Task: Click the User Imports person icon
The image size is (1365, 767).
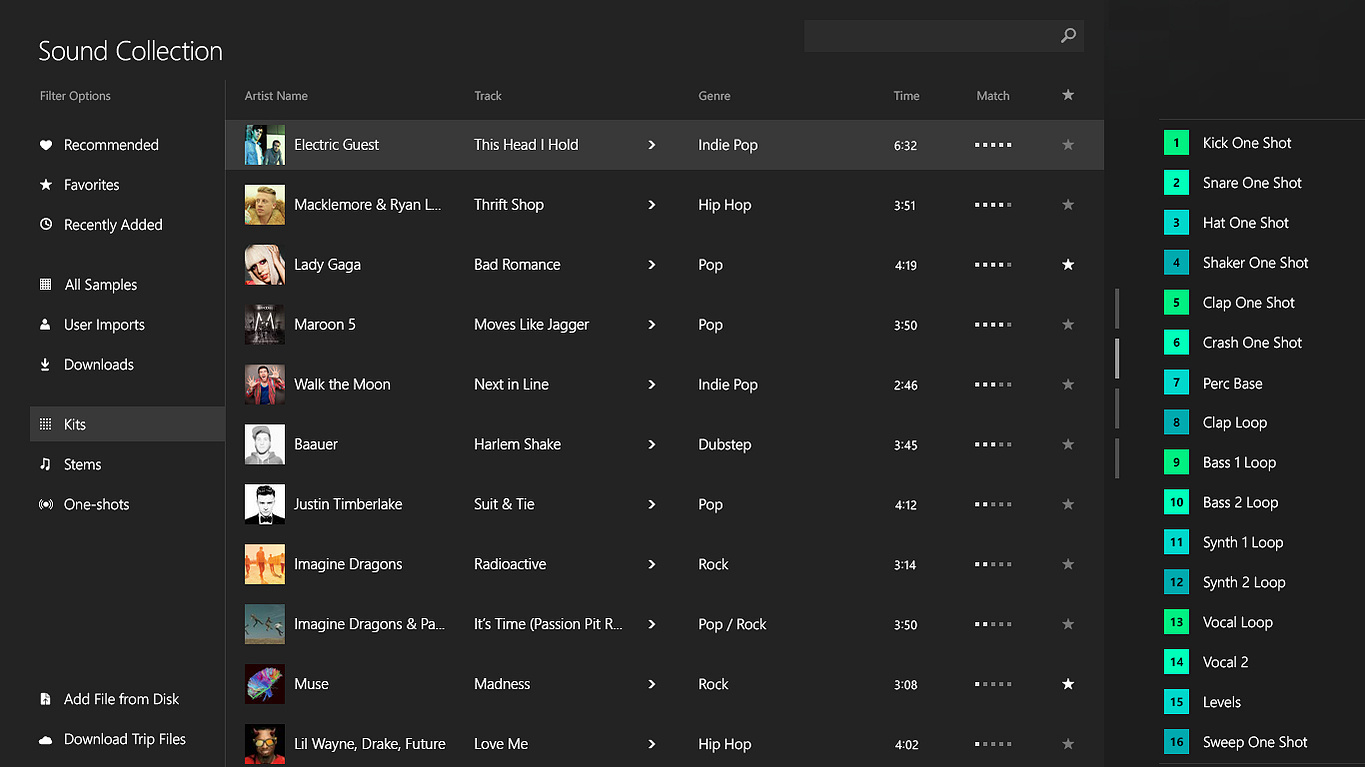Action: [x=45, y=325]
